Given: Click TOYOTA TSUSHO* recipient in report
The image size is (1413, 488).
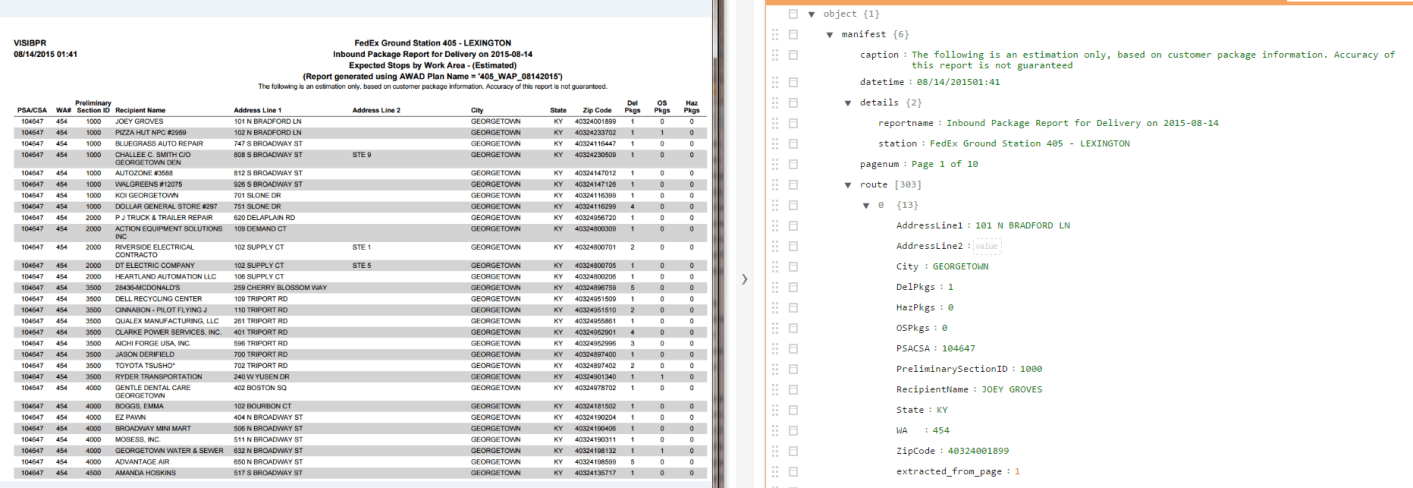Looking at the screenshot, I should click(143, 365).
